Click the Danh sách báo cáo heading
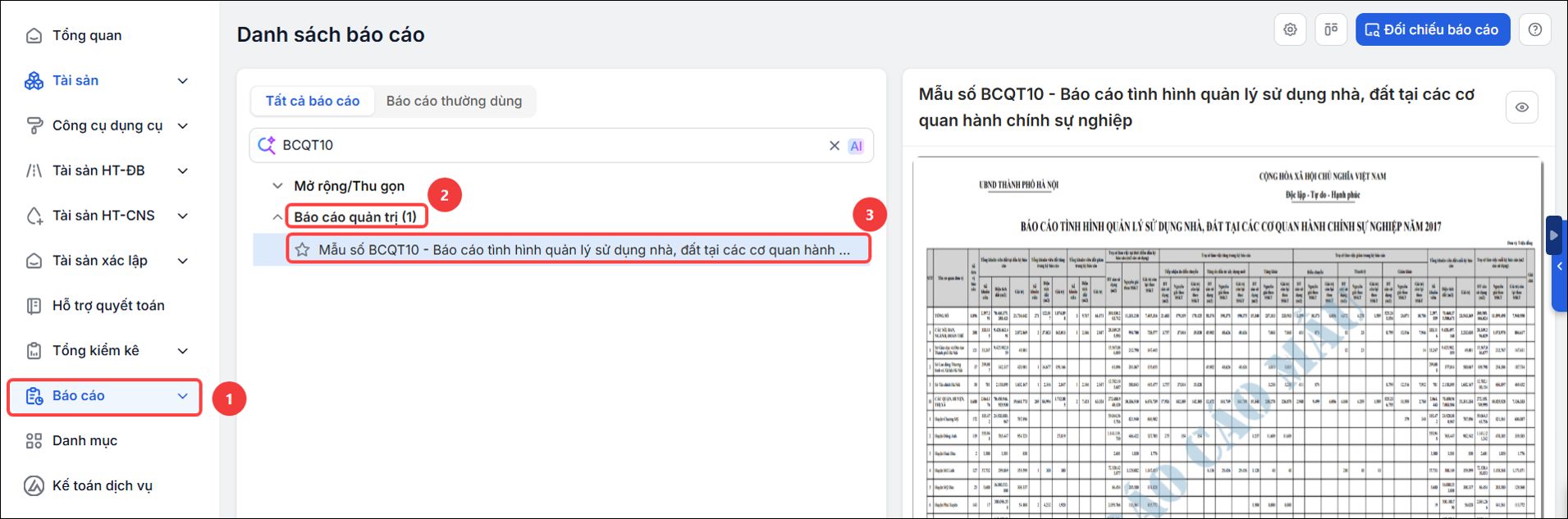 click(331, 34)
